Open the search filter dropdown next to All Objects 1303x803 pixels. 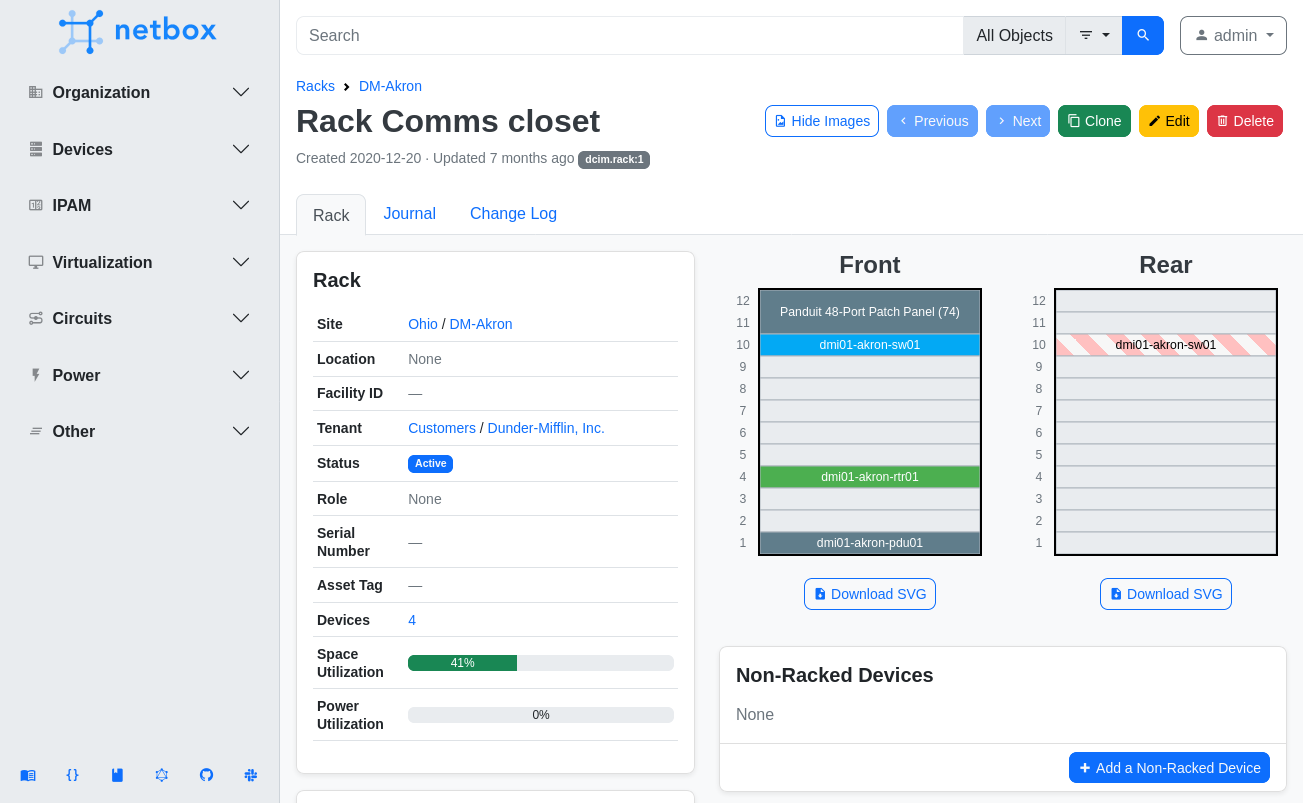click(x=1093, y=35)
